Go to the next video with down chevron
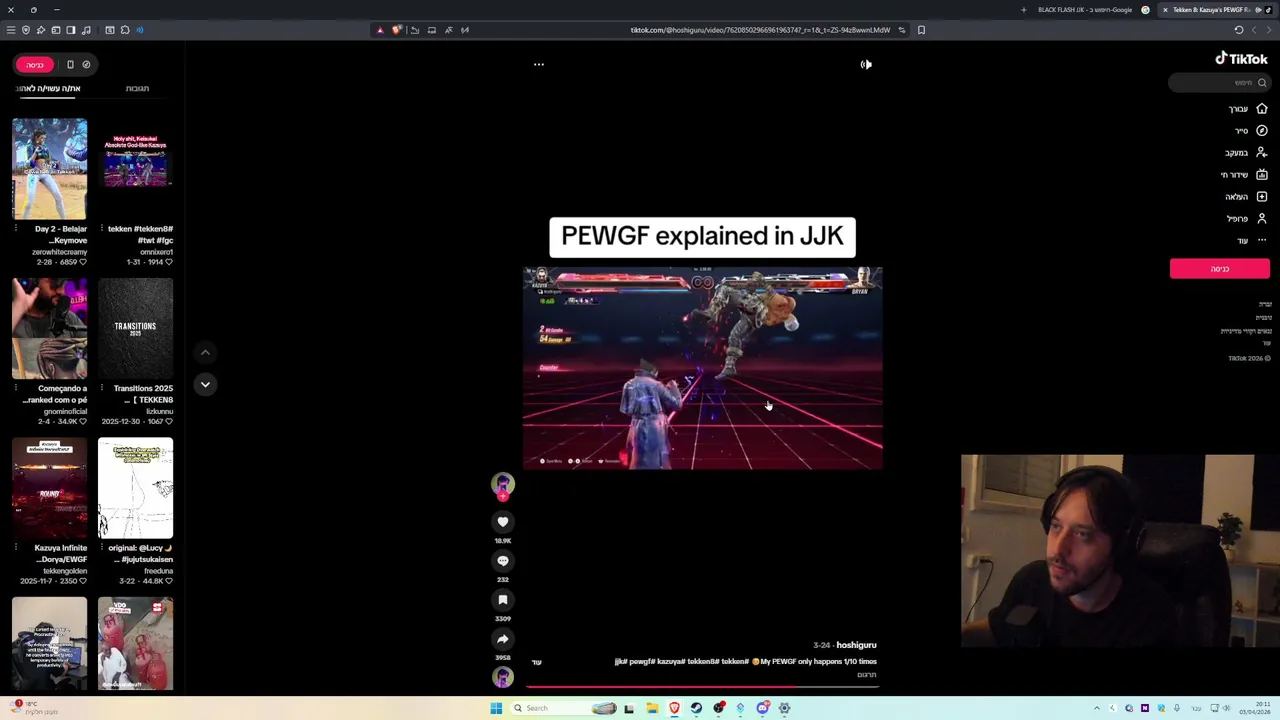 pyautogui.click(x=205, y=384)
